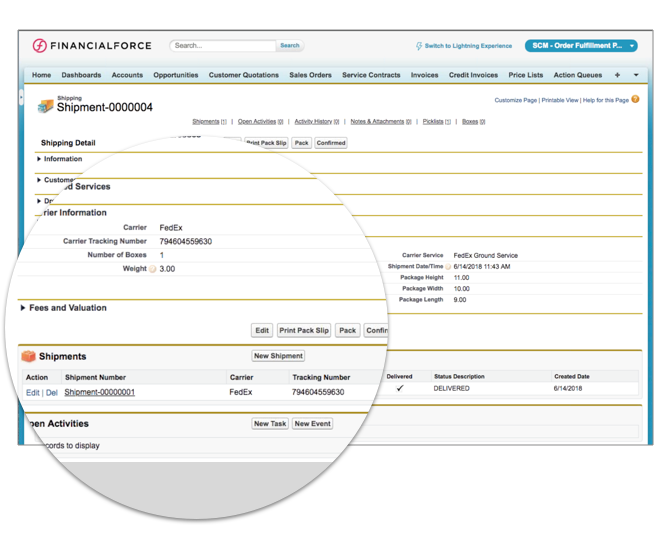Open the Action Queues tab

578,75
